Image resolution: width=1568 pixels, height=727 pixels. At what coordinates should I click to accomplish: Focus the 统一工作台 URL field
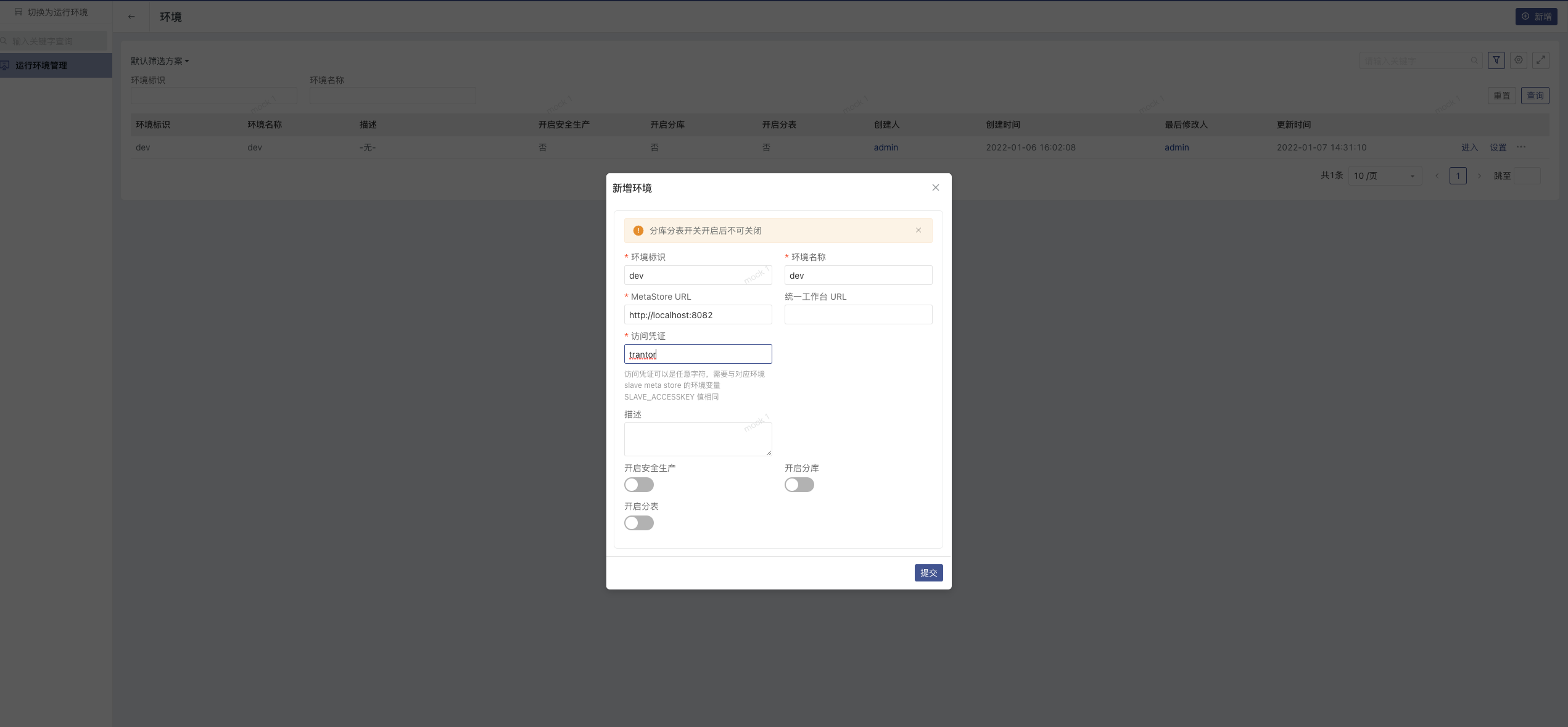click(858, 314)
